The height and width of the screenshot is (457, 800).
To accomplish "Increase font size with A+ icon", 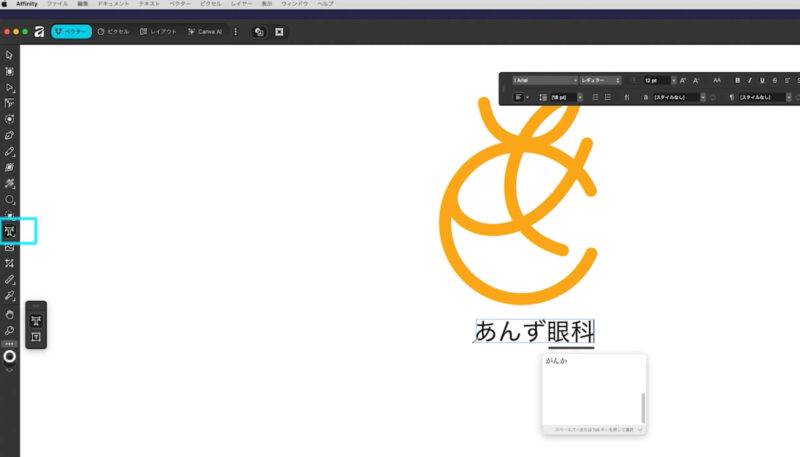I will click(683, 81).
